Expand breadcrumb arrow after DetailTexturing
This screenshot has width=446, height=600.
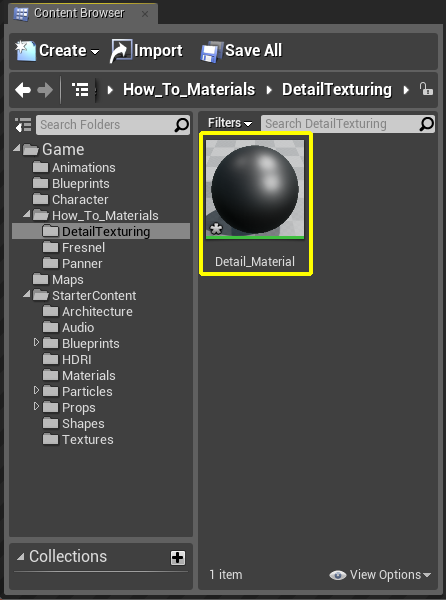[406, 90]
